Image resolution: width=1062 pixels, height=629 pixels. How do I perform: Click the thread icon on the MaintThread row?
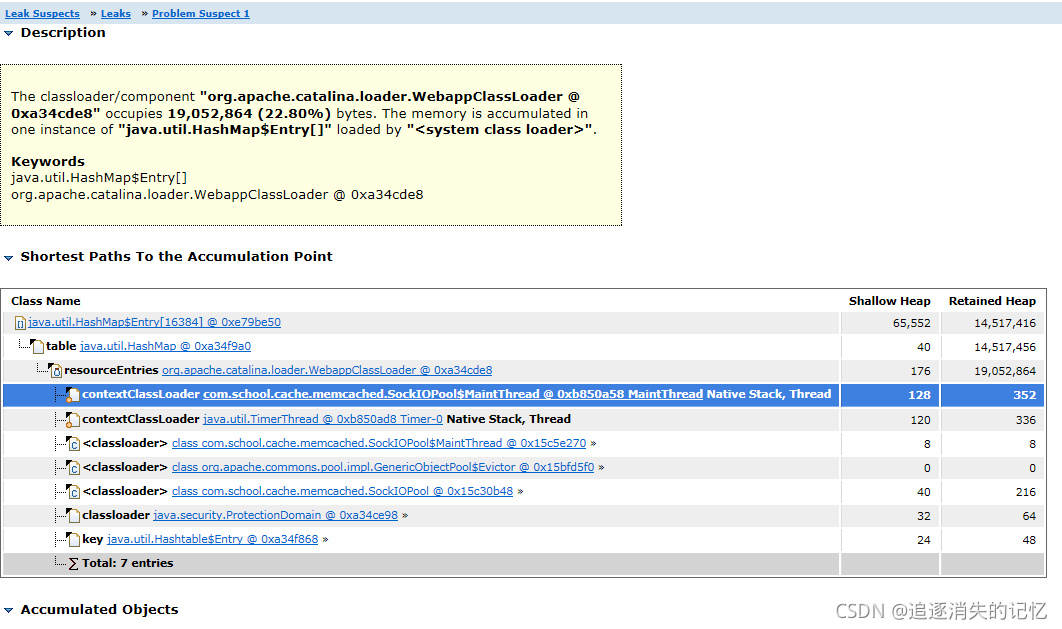[73, 395]
